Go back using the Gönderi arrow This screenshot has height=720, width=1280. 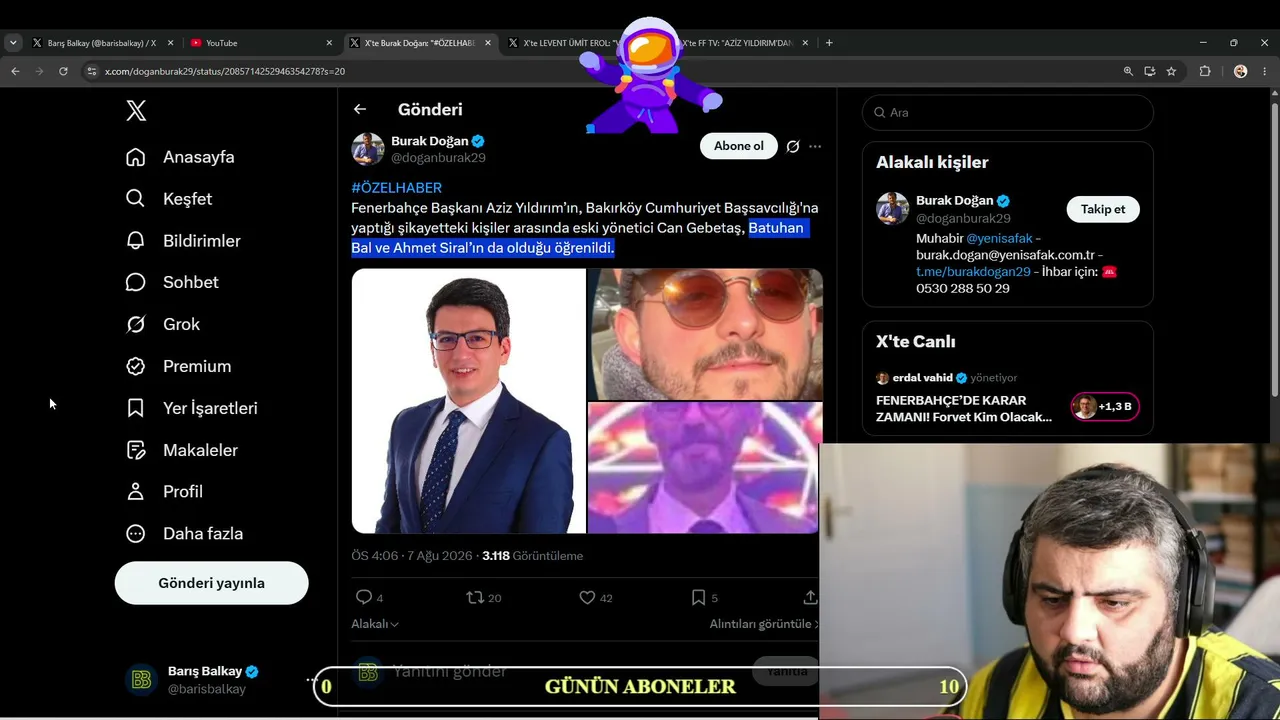pyautogui.click(x=360, y=109)
